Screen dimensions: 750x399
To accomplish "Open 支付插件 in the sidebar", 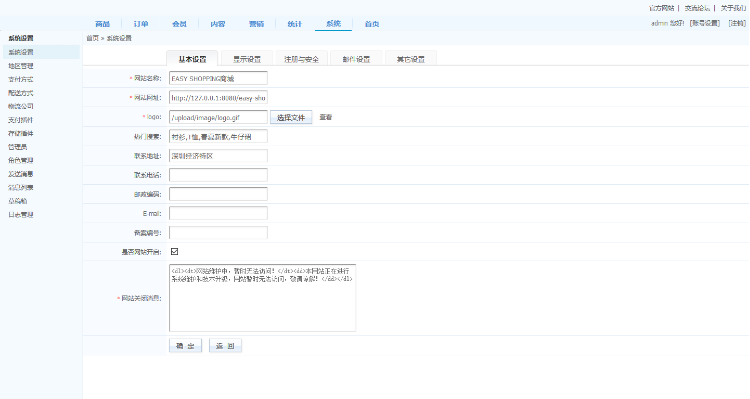I will click(21, 120).
